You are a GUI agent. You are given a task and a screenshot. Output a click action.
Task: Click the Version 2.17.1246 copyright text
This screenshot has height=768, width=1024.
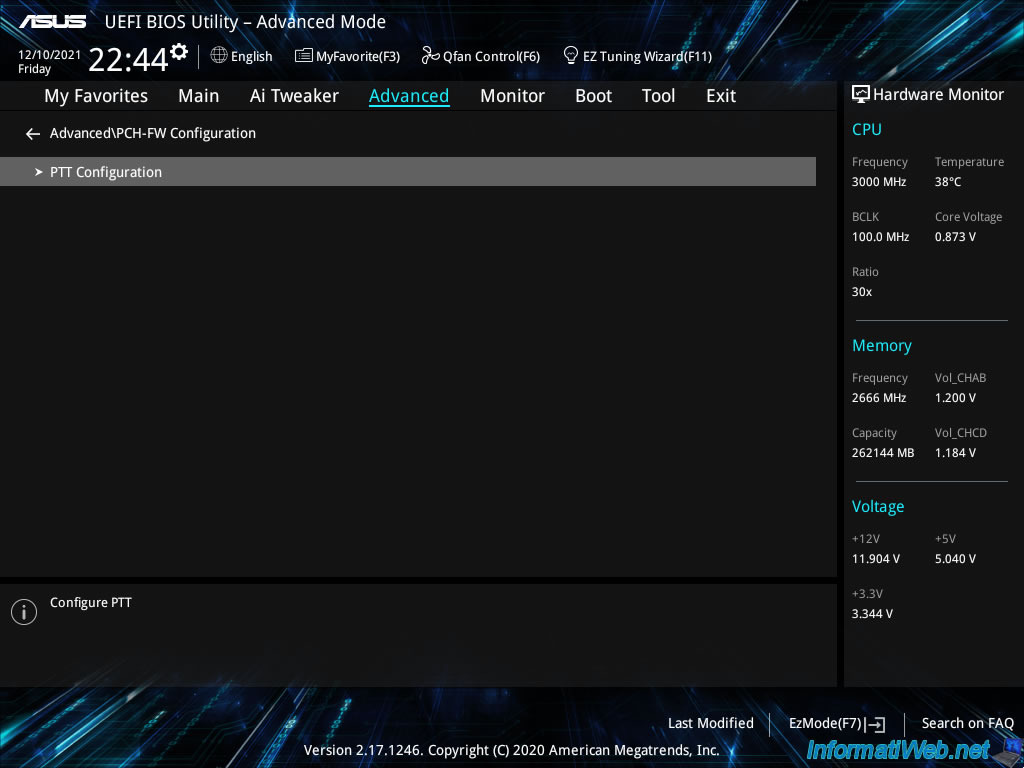pyautogui.click(x=511, y=750)
